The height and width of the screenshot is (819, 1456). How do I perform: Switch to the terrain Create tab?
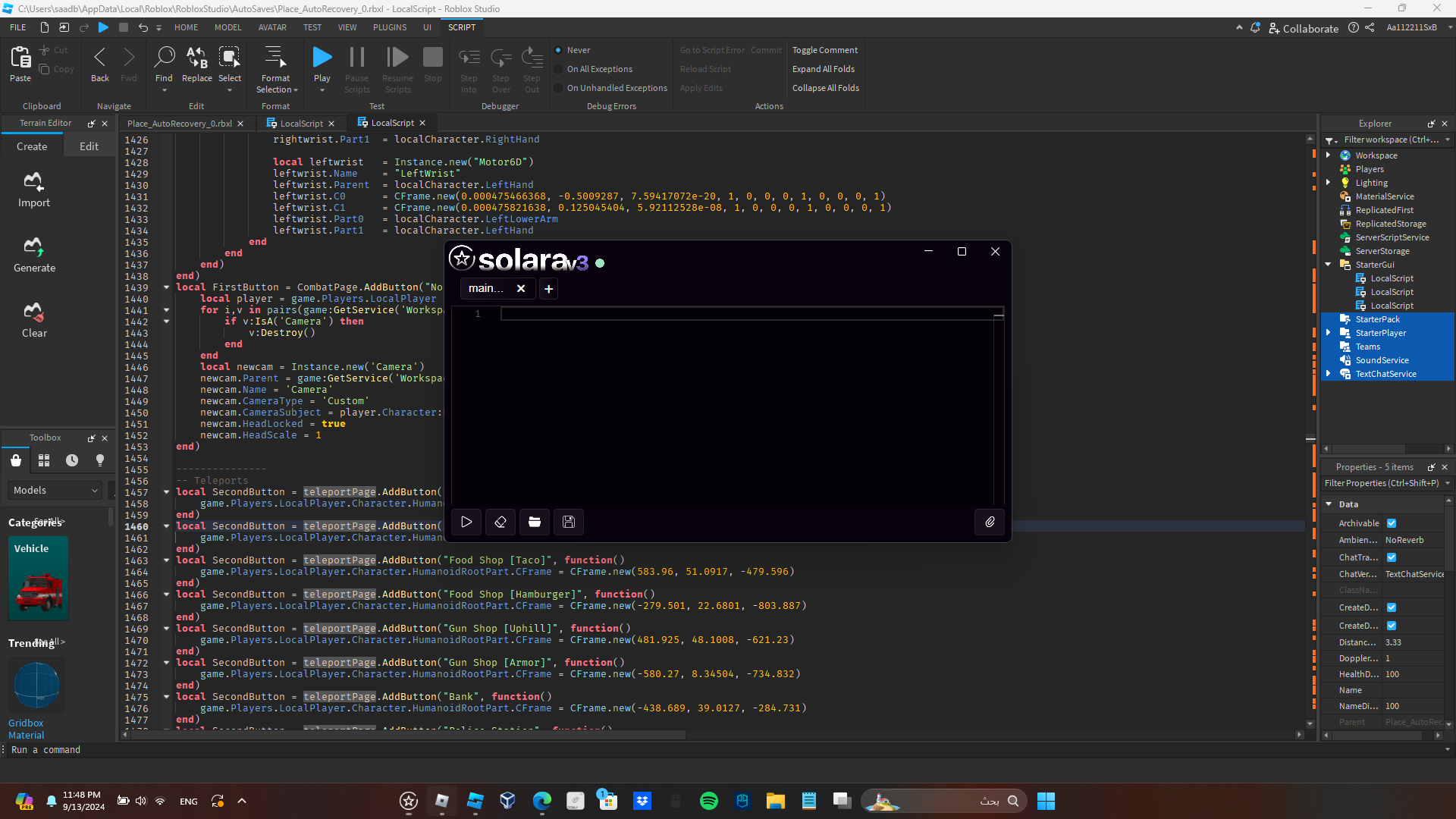32,146
